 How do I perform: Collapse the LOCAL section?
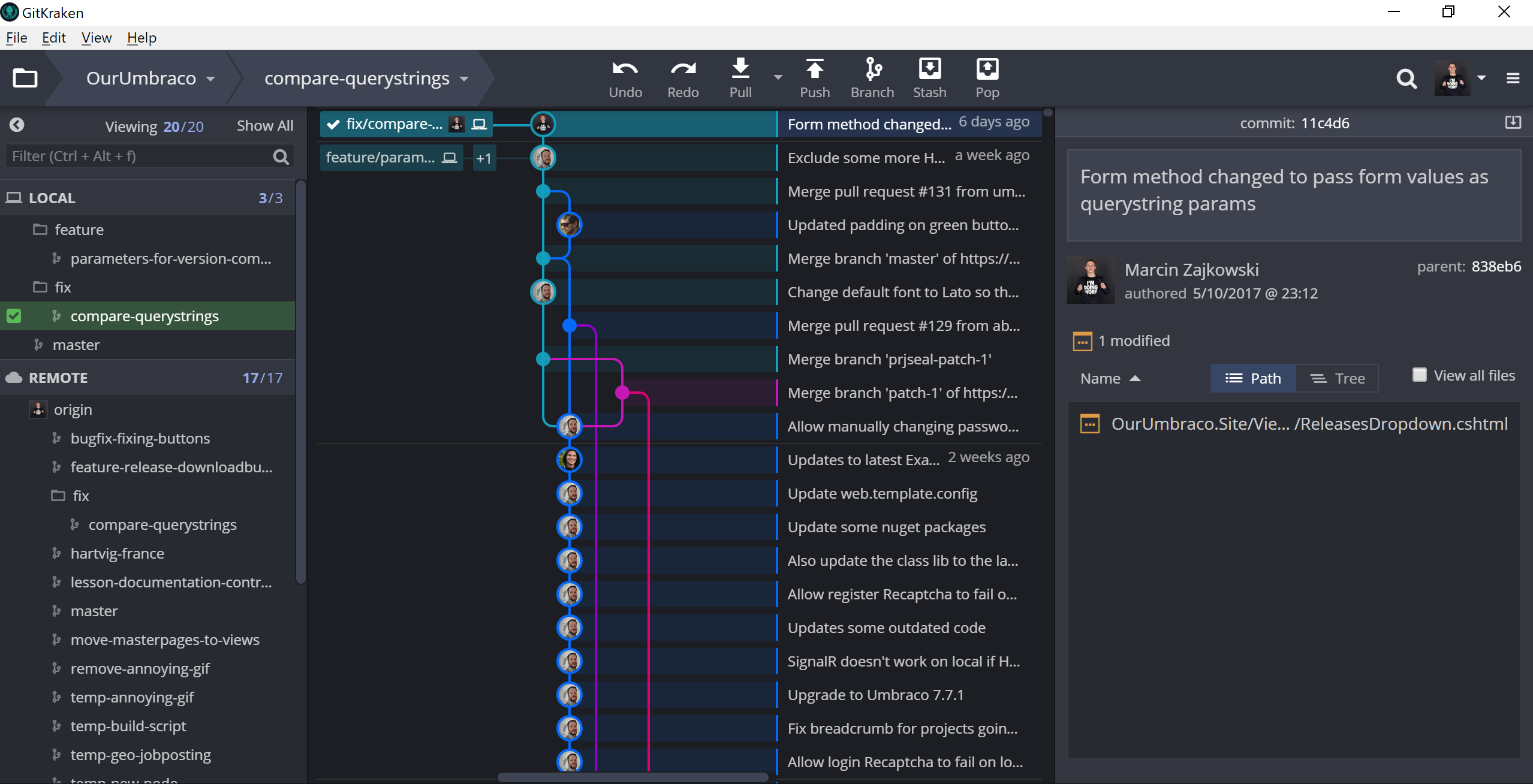[147, 198]
